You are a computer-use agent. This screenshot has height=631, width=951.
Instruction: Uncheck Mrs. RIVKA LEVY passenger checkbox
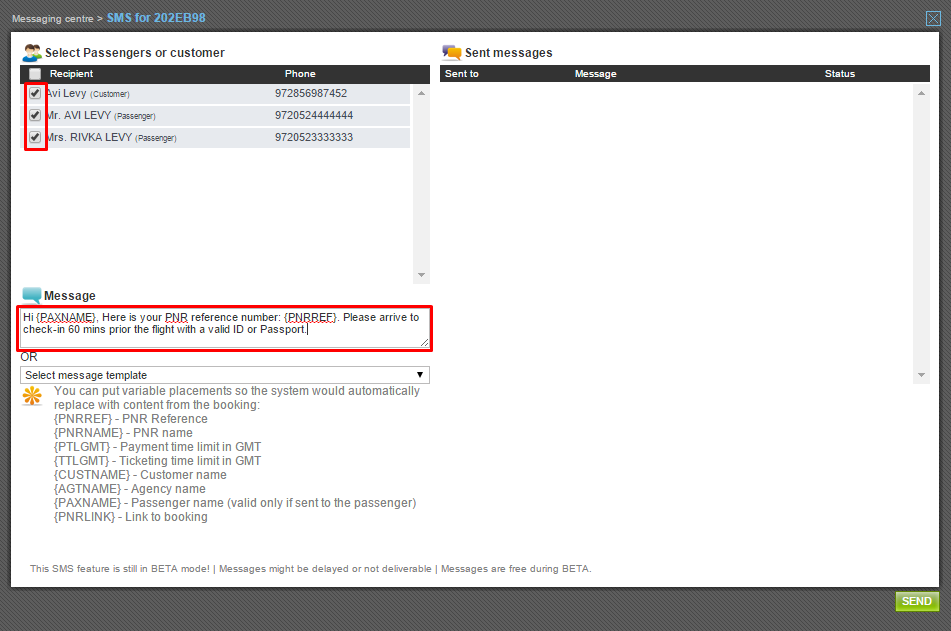tap(35, 137)
